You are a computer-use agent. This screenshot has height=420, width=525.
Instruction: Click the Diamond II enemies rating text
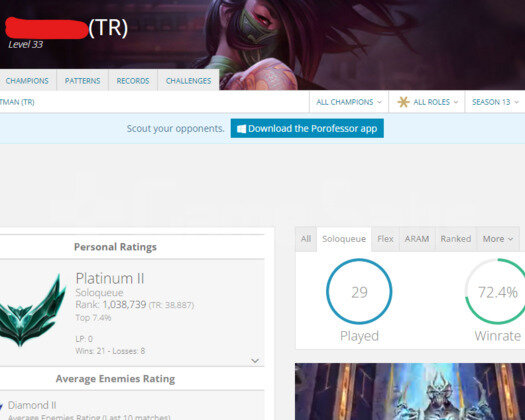pyautogui.click(x=32, y=405)
